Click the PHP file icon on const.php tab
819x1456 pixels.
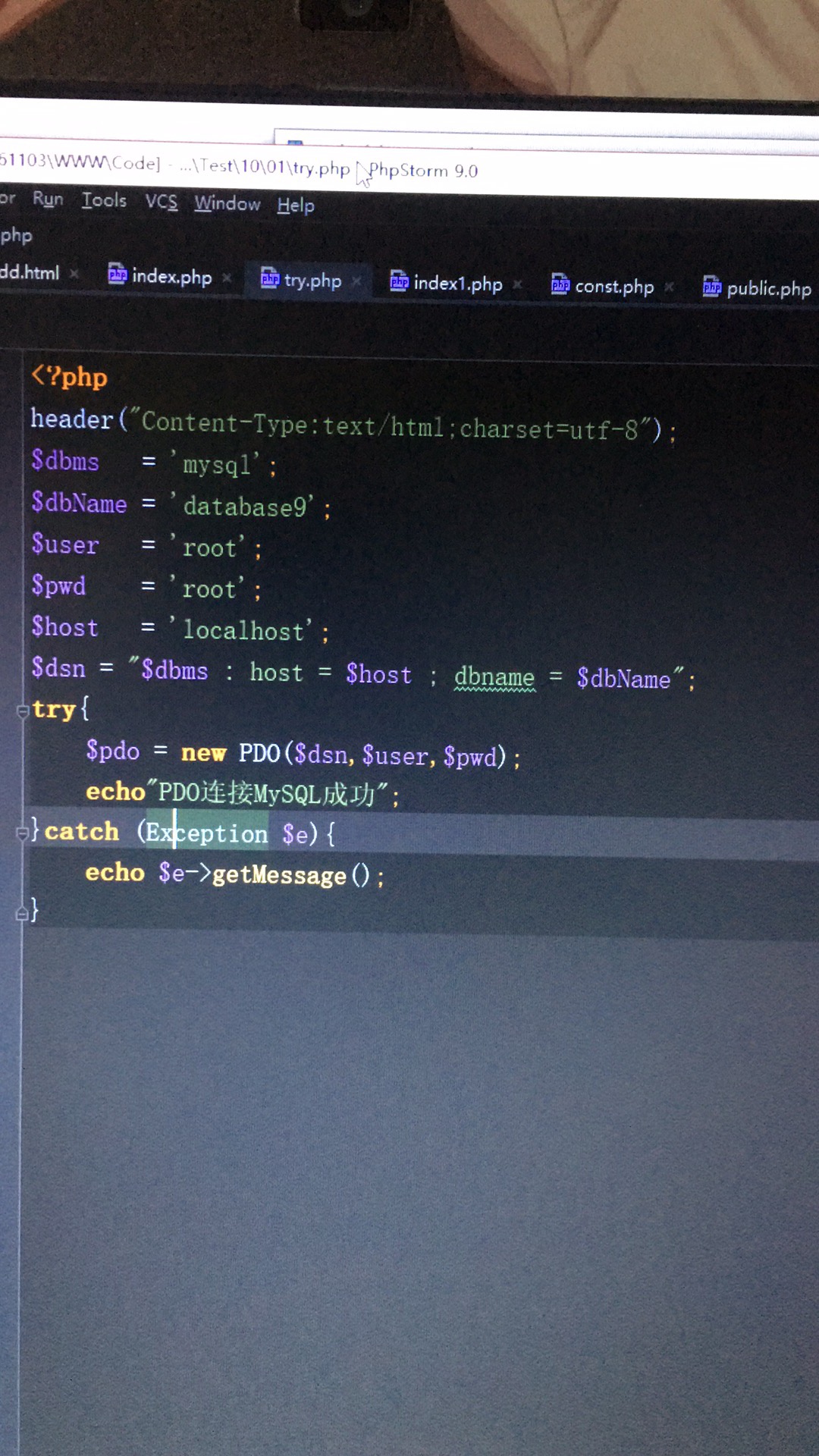click(560, 284)
